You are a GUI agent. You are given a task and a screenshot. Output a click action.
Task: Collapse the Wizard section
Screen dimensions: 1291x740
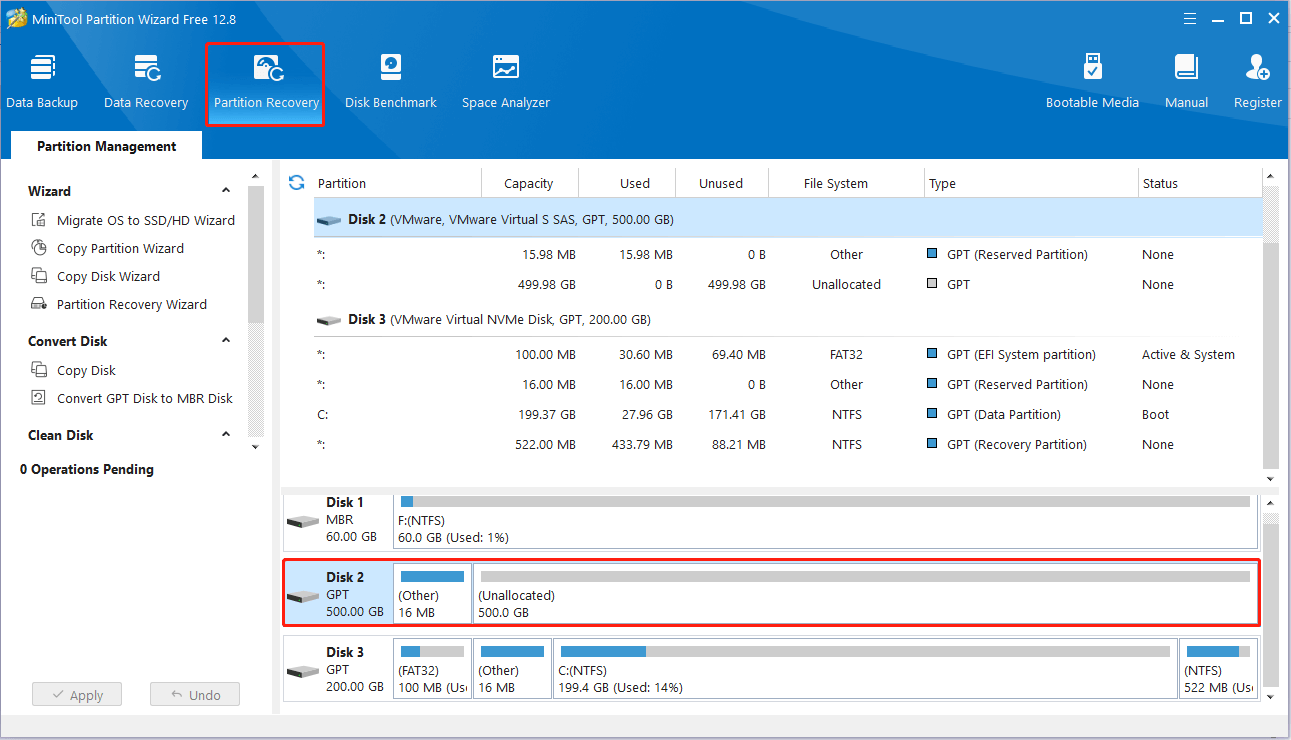click(x=225, y=191)
